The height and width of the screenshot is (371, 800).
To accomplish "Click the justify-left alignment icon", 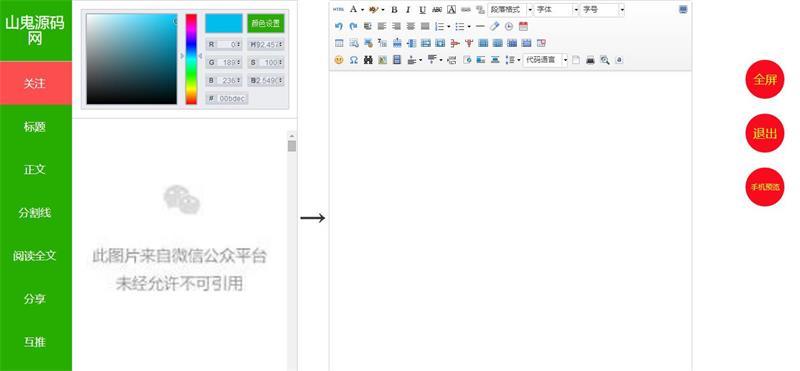I will click(x=382, y=27).
